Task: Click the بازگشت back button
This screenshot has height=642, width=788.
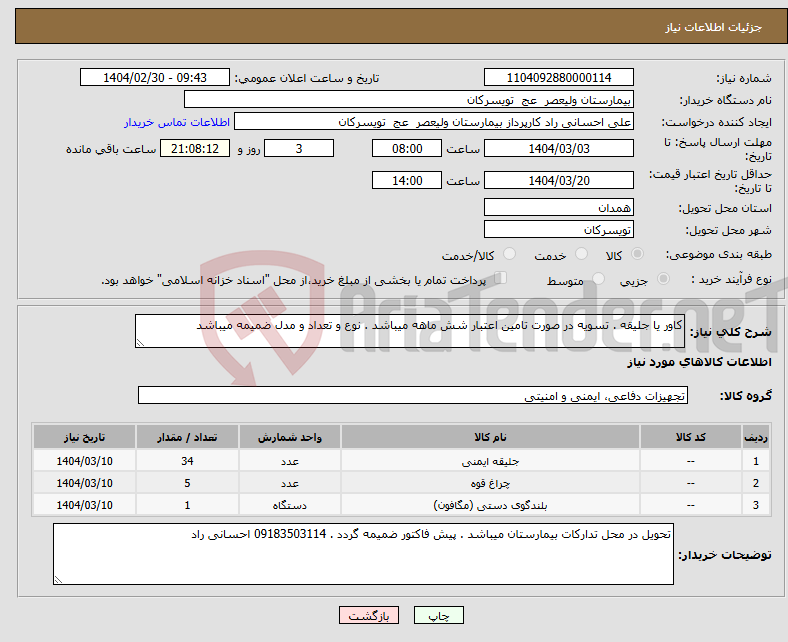Action: pyautogui.click(x=369, y=615)
